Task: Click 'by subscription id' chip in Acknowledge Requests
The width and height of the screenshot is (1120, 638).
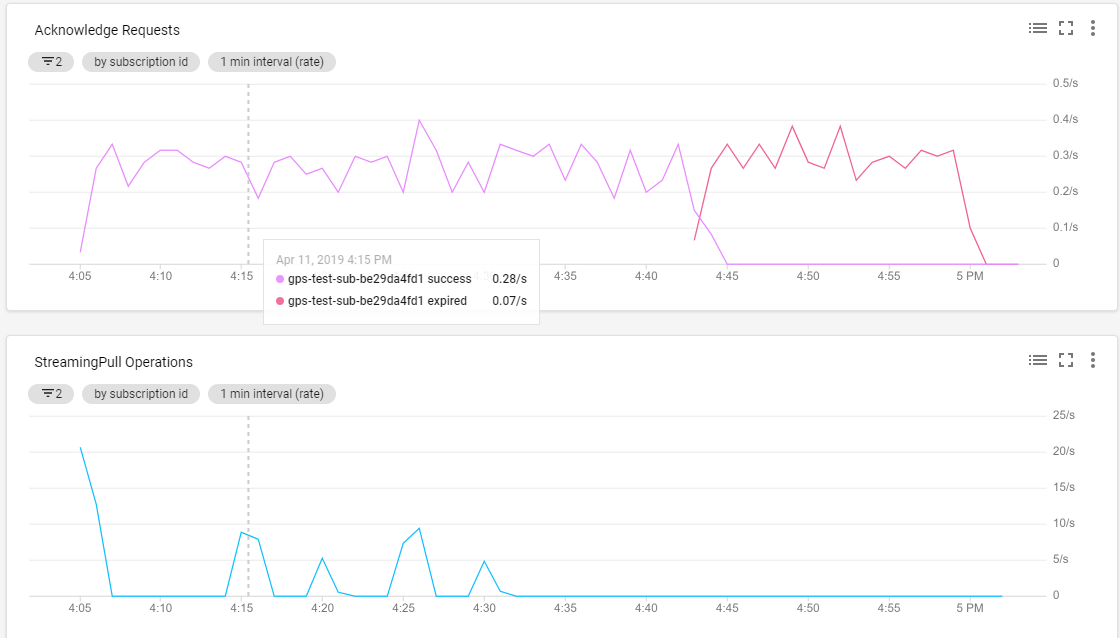Action: [141, 62]
